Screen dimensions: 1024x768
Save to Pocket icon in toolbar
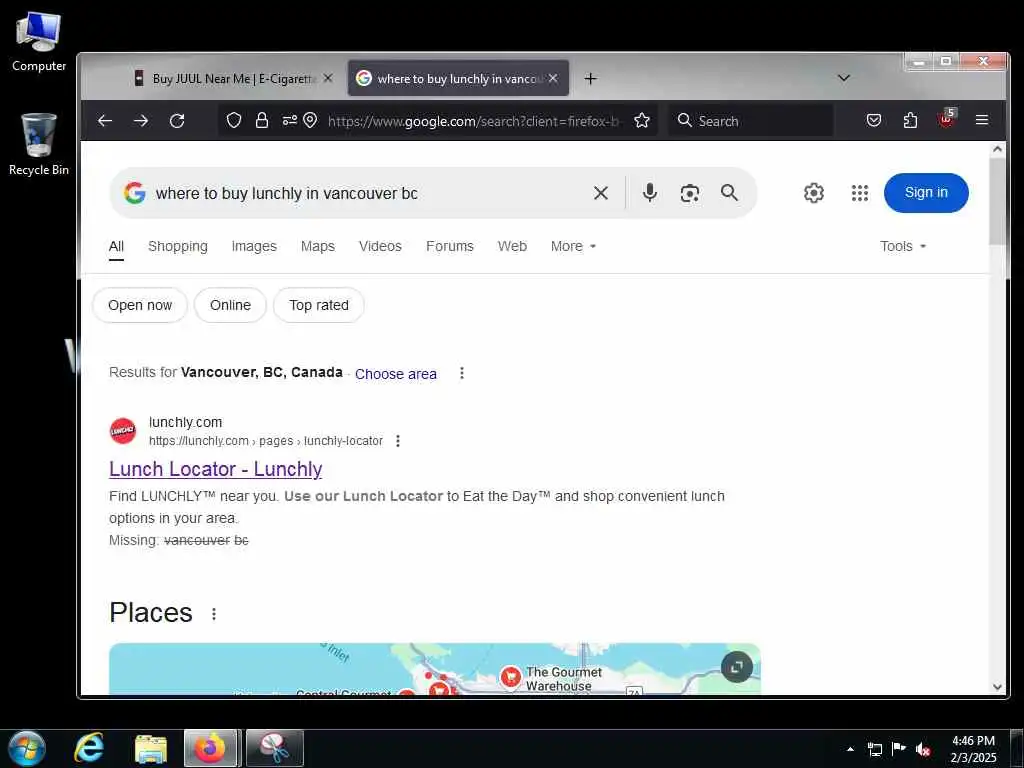(874, 121)
